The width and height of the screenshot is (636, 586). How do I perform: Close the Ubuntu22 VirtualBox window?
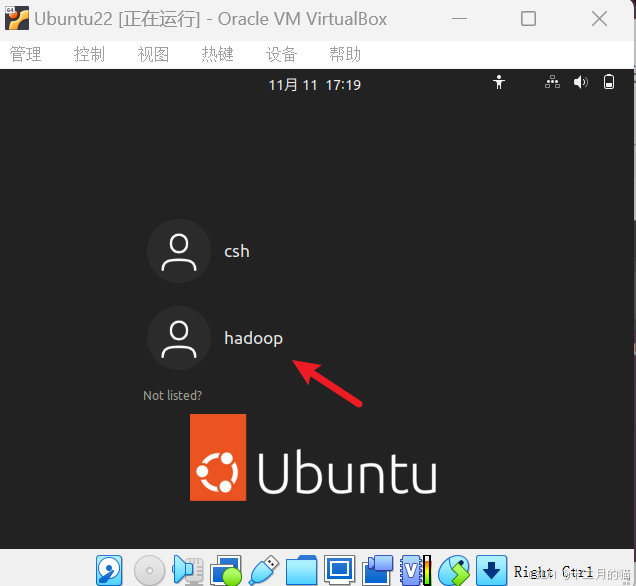599,19
